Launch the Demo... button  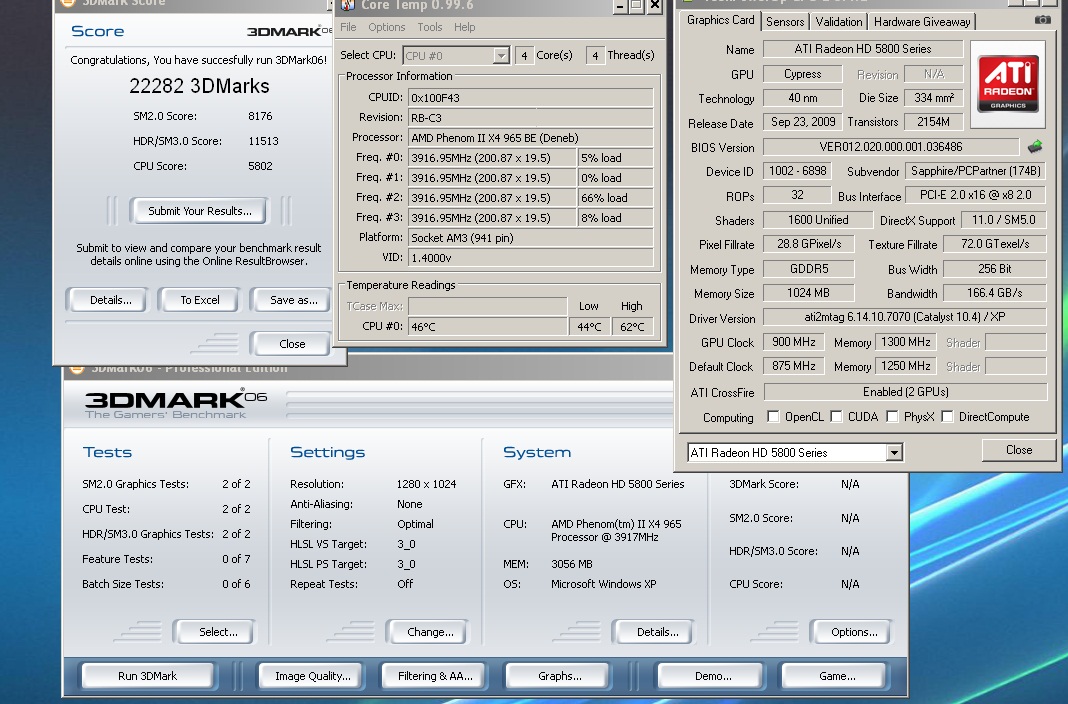712,676
